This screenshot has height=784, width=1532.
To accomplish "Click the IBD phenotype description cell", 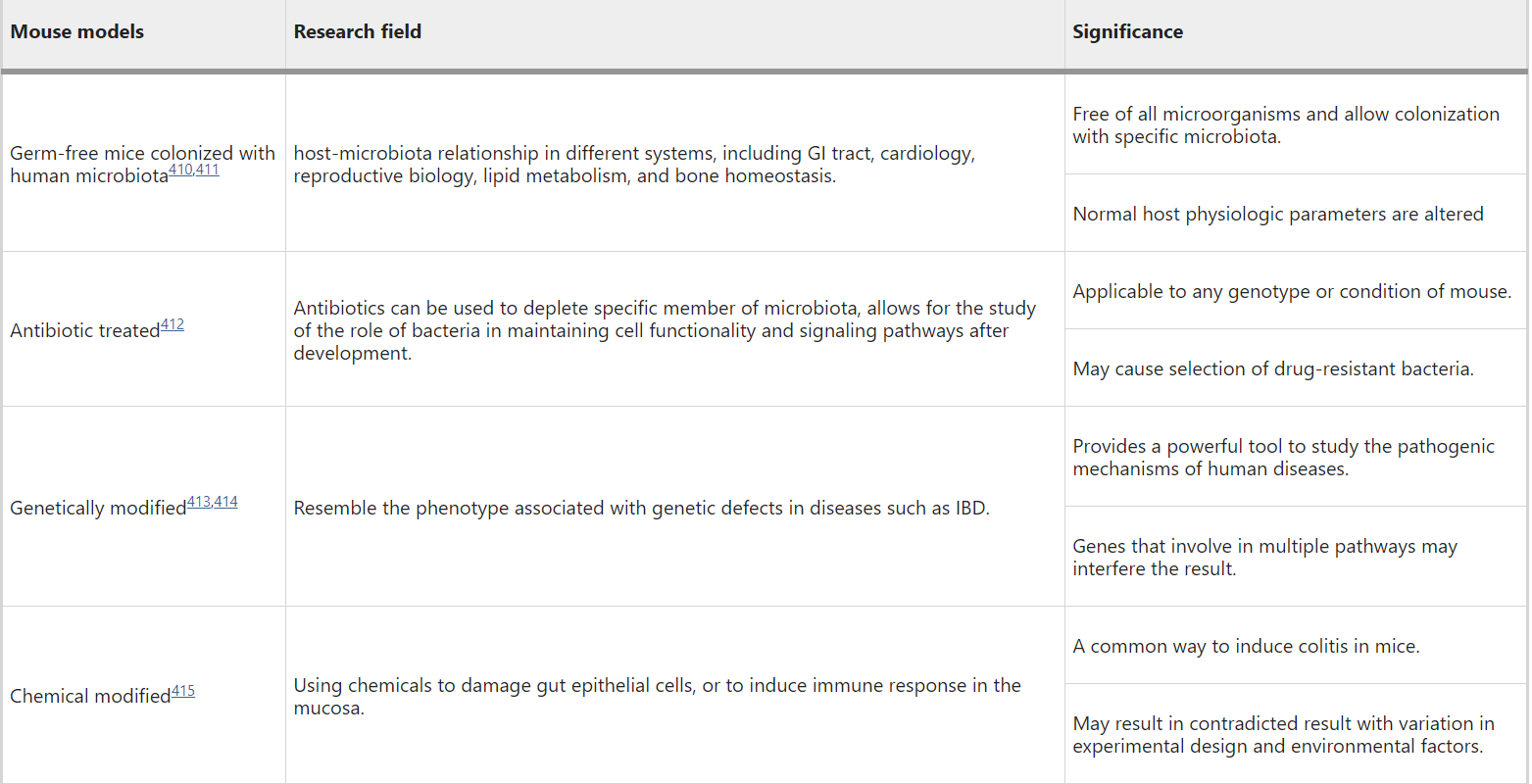I will coord(641,509).
